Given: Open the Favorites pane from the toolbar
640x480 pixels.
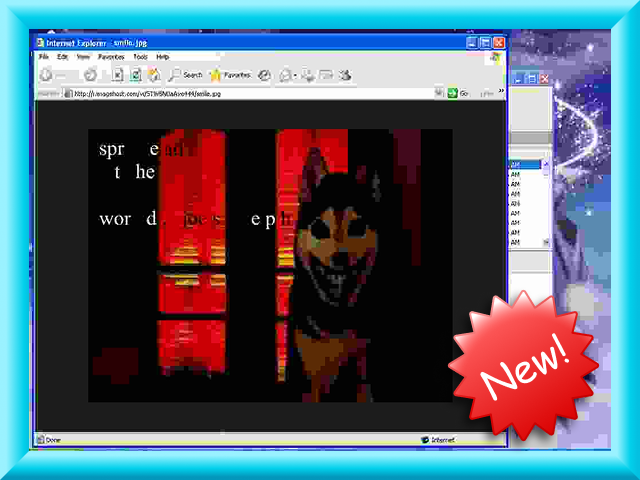Looking at the screenshot, I should click(x=230, y=75).
